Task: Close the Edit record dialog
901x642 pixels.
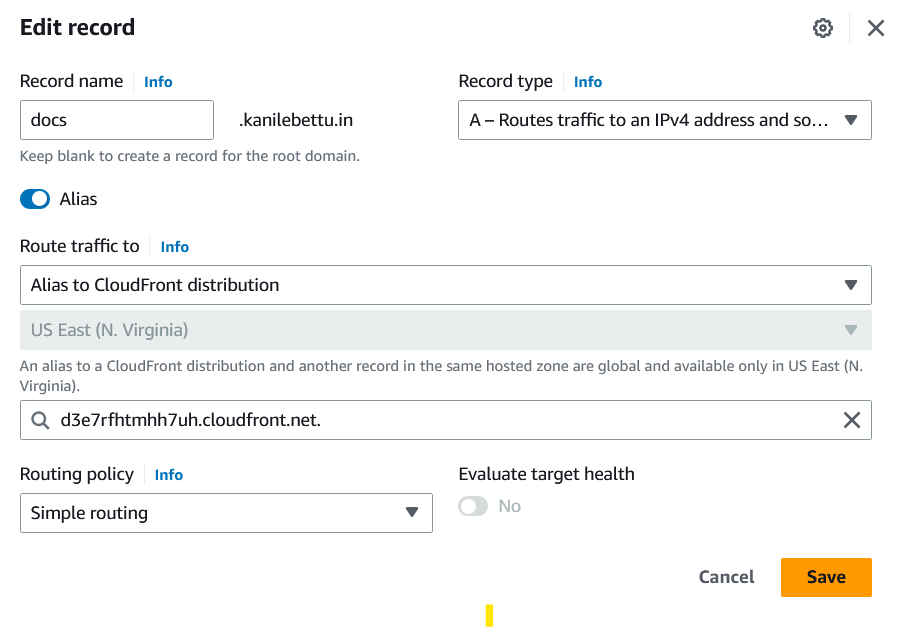Action: coord(875,28)
